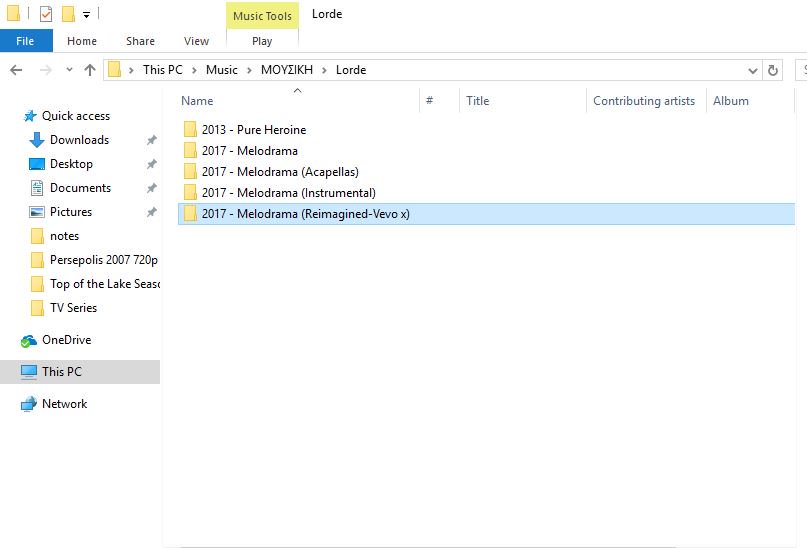Click the pin icon next to Downloads
807x548 pixels.
[151, 140]
